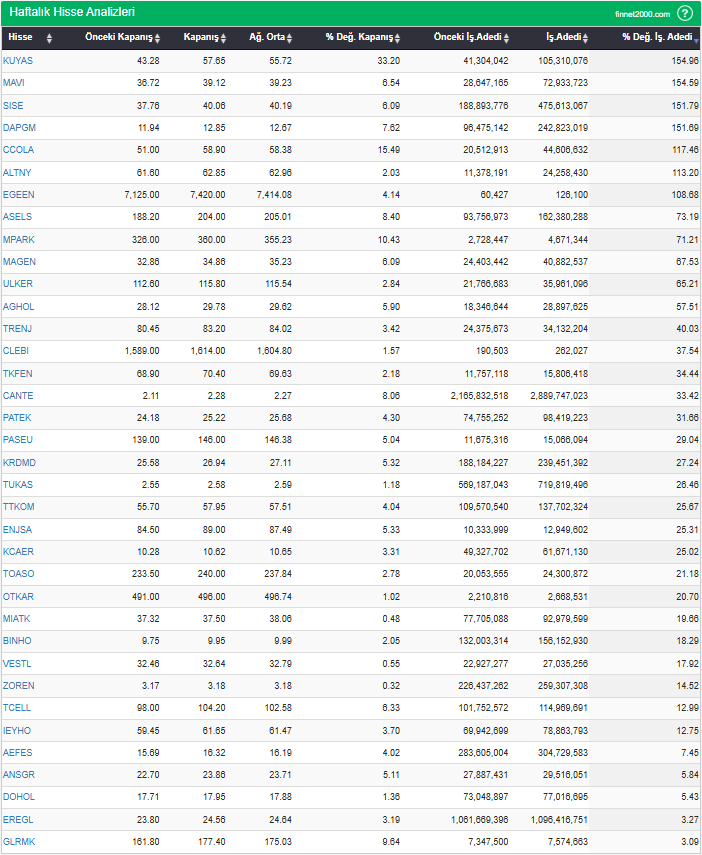Screen dimensions: 702x855
Task: Click the sort arrows beside Hisse column
Action: pyautogui.click(x=50, y=38)
